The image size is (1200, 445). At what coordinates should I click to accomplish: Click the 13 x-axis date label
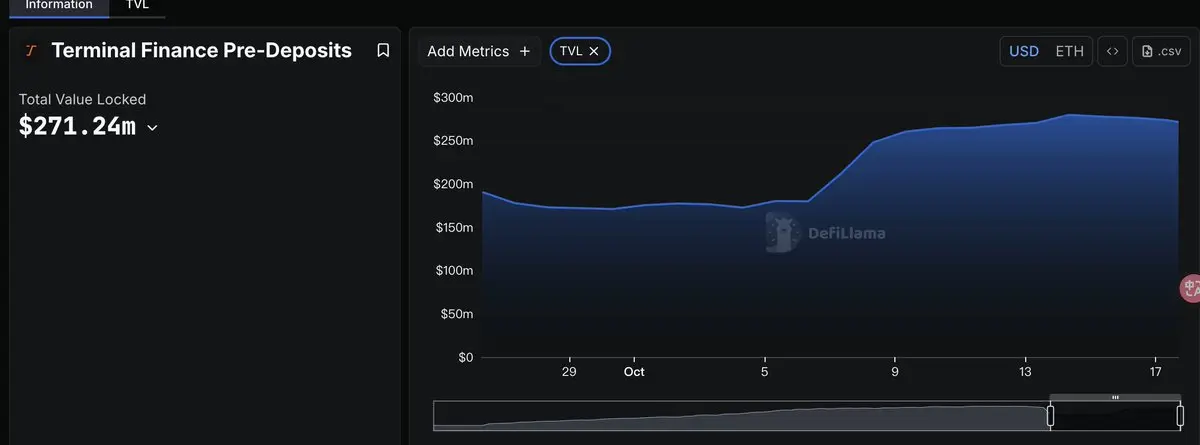pos(1025,372)
